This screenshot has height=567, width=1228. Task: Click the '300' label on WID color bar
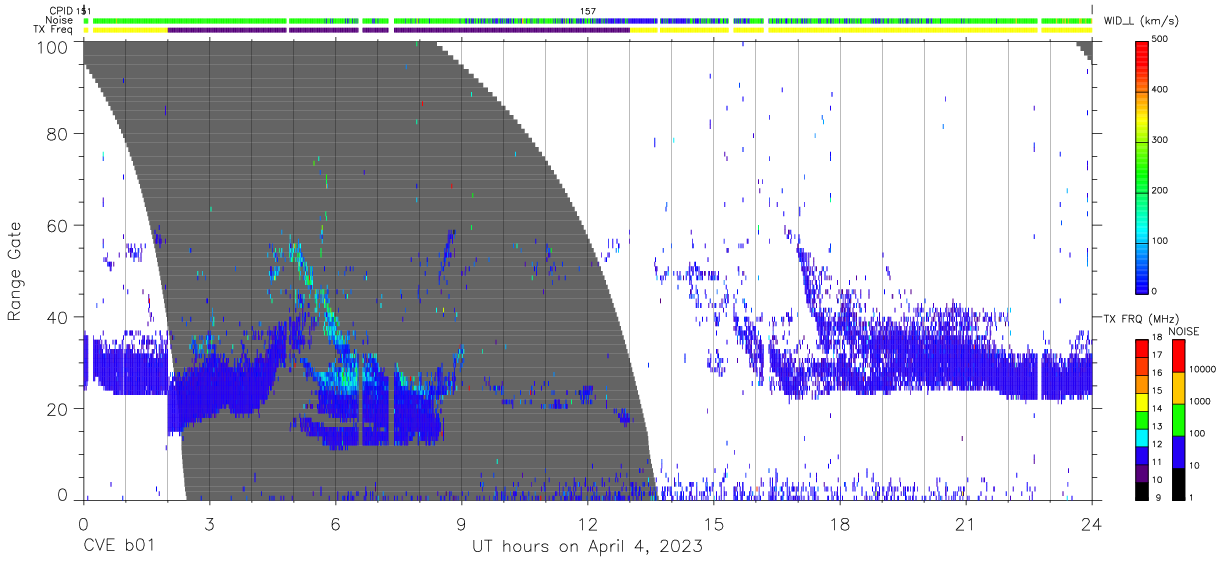coord(1161,140)
